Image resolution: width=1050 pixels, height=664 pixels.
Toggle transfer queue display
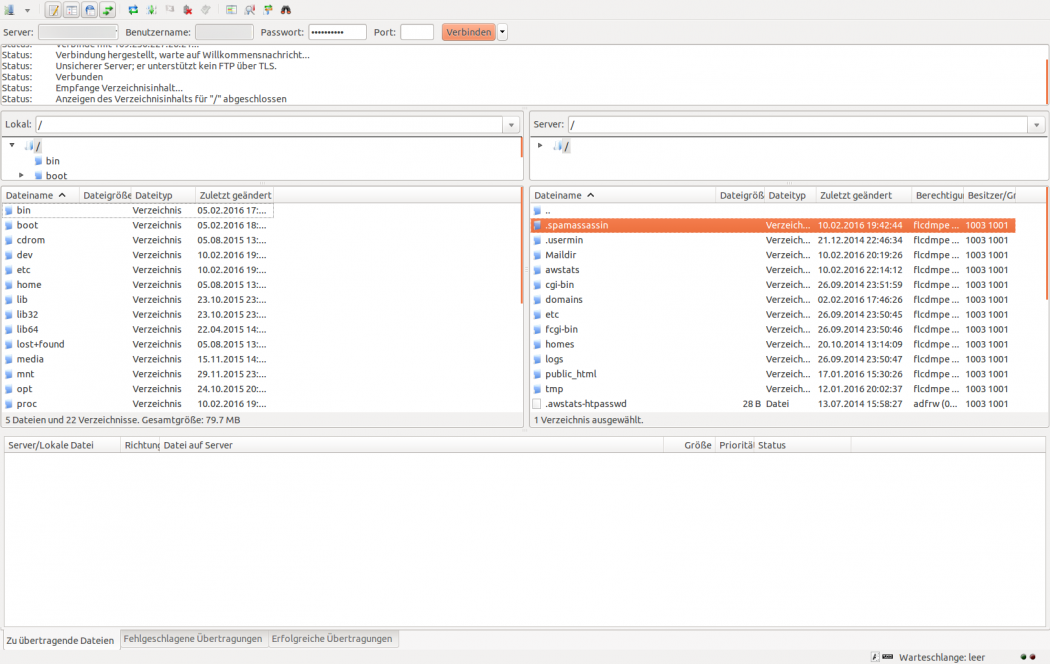107,10
